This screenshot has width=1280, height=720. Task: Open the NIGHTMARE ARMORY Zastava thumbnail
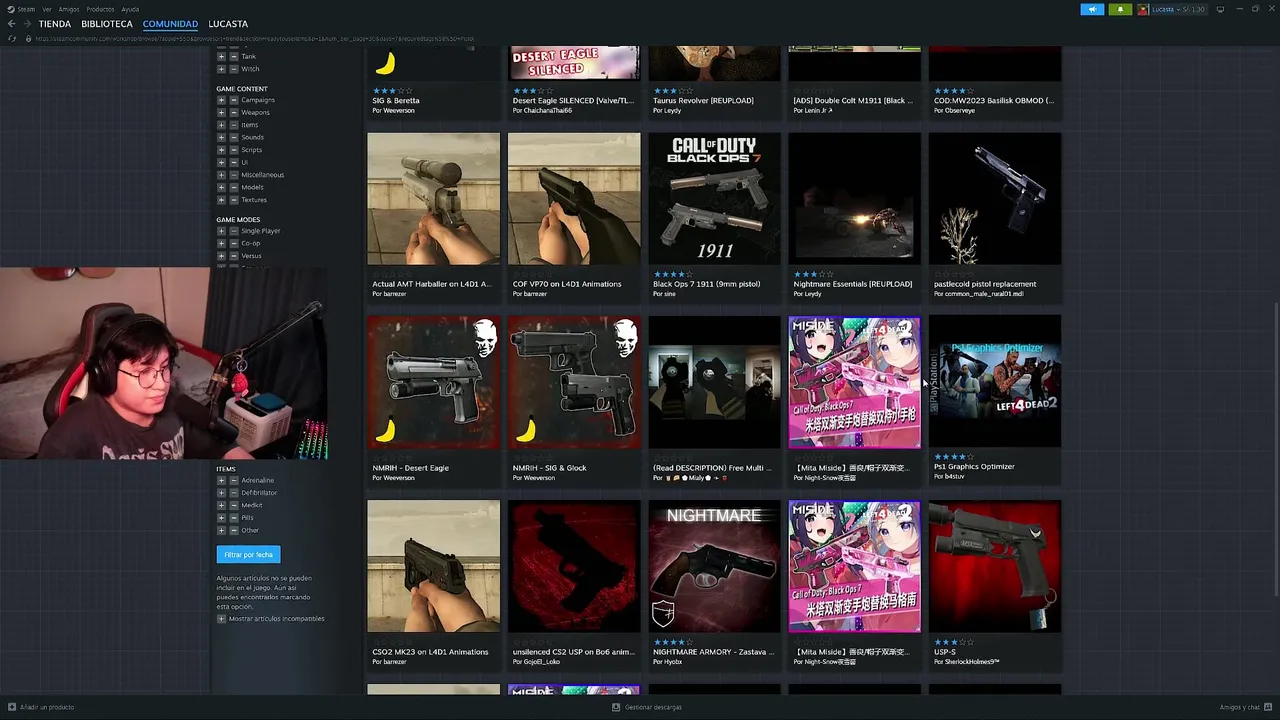click(x=714, y=566)
